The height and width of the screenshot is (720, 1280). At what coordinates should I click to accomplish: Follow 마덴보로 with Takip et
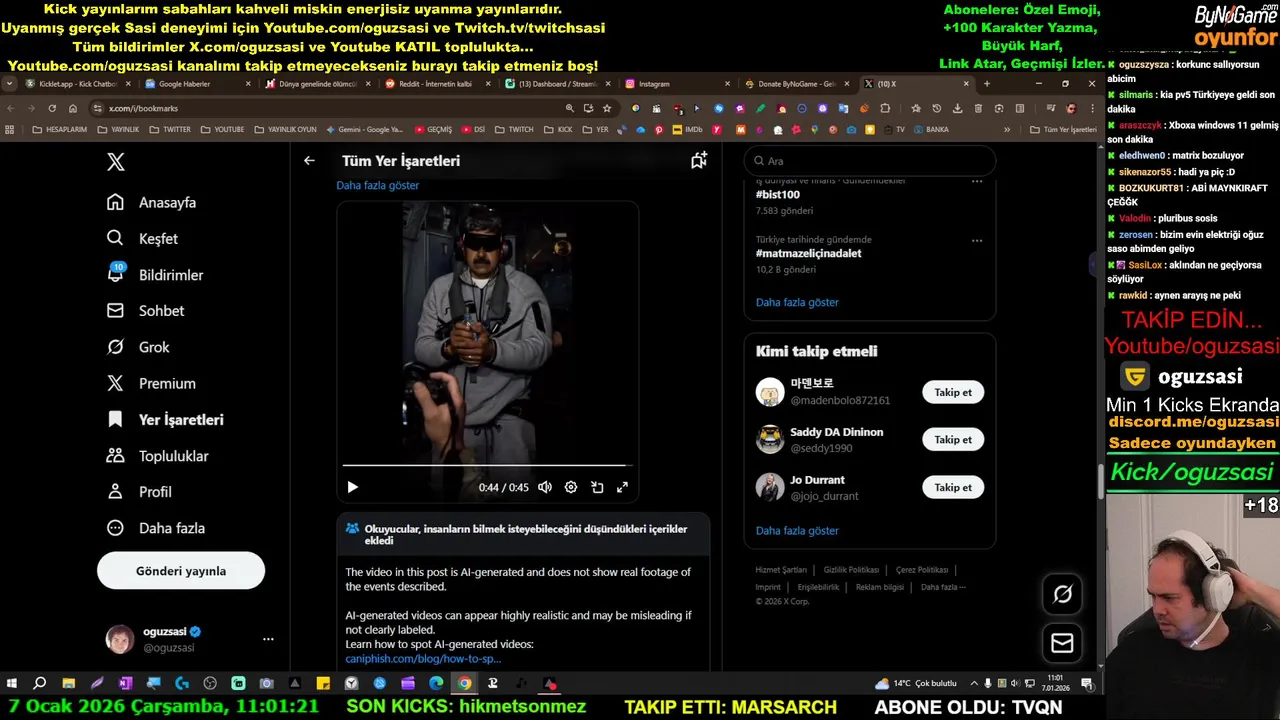click(953, 392)
